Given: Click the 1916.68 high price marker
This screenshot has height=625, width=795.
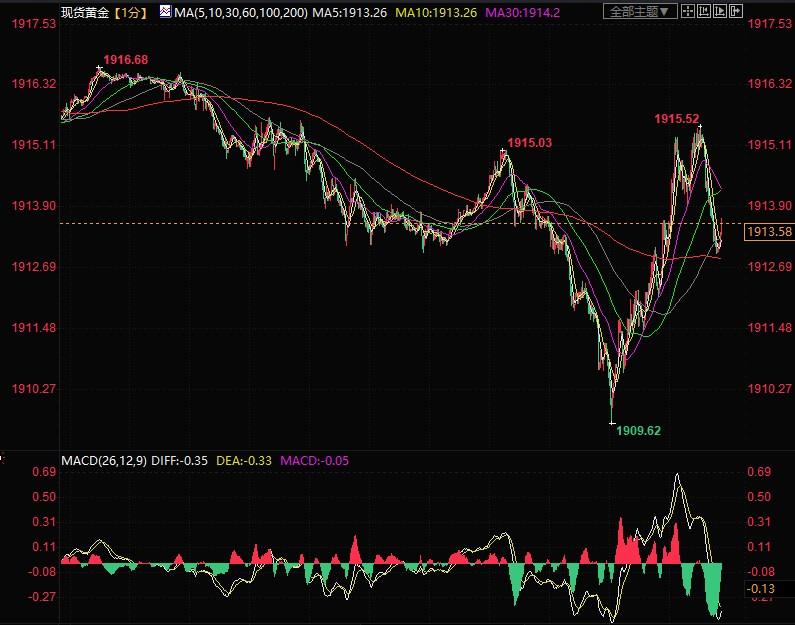Looking at the screenshot, I should 125,60.
